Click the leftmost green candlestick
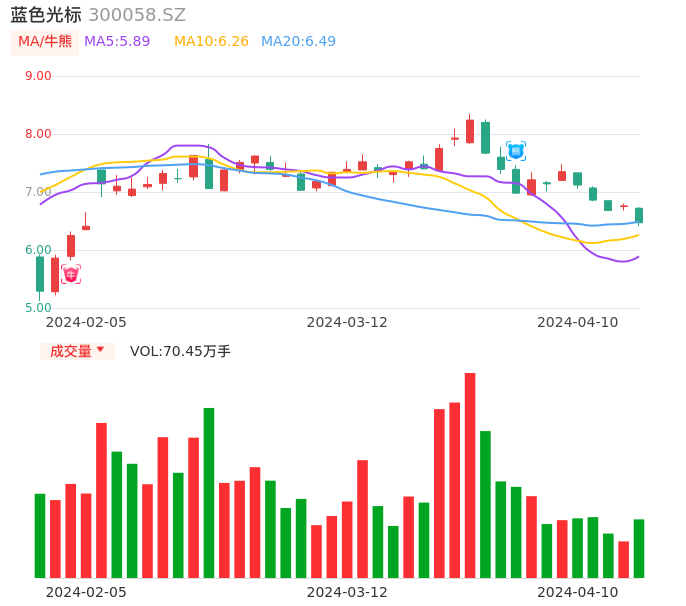This screenshot has height=606, width=686. [40, 274]
